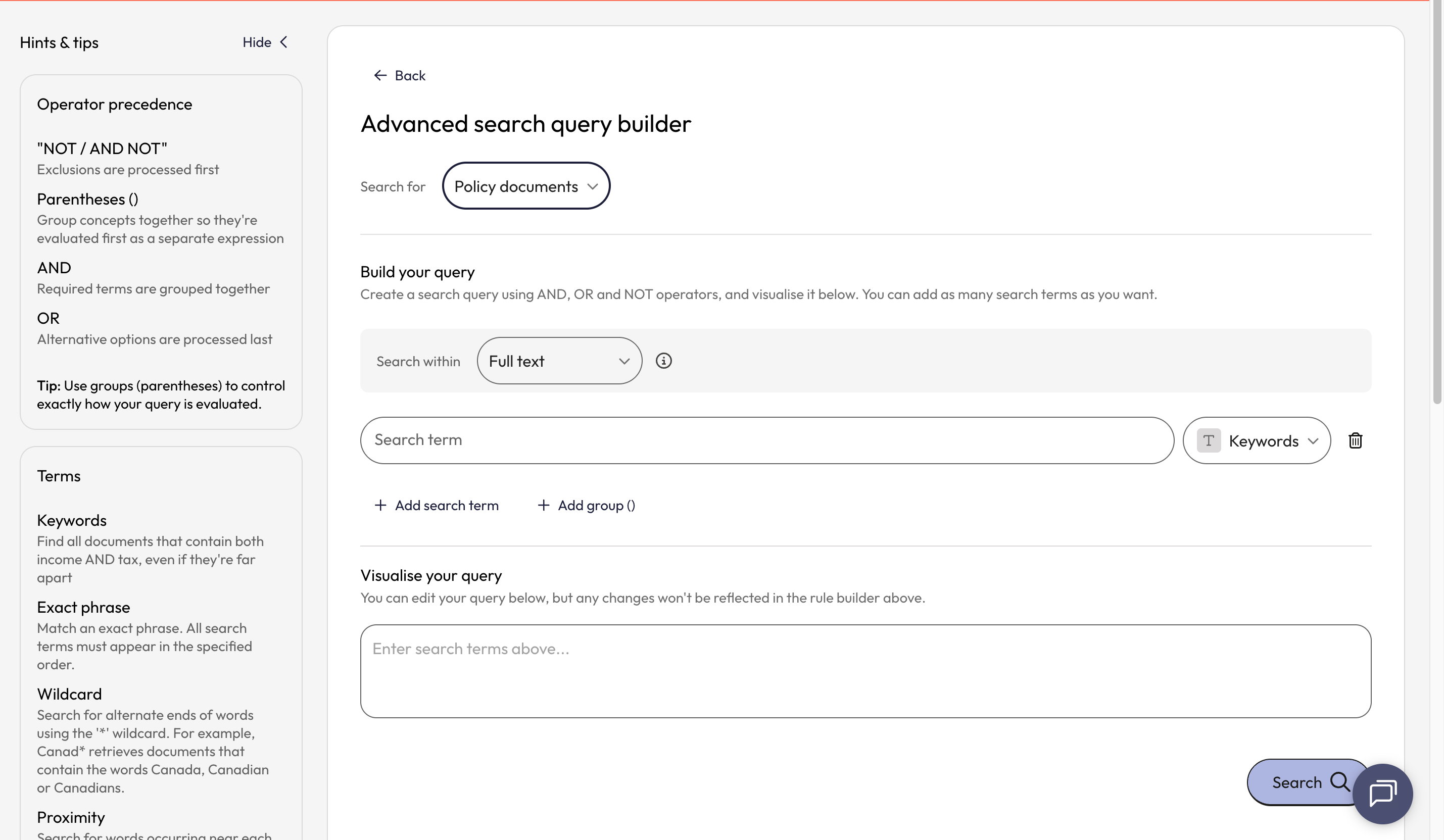
Task: Focus the Search term input field
Action: [x=766, y=440]
